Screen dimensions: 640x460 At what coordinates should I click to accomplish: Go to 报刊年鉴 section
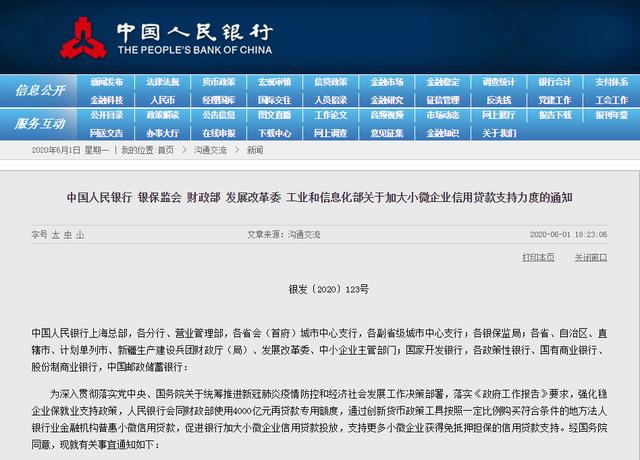tap(611, 115)
